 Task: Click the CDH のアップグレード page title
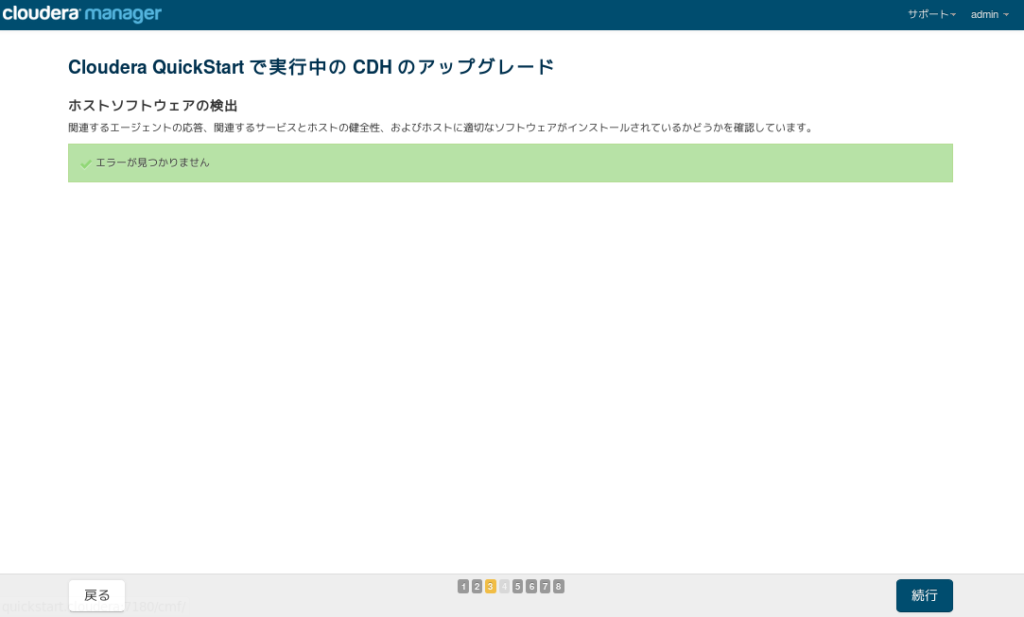[x=311, y=67]
